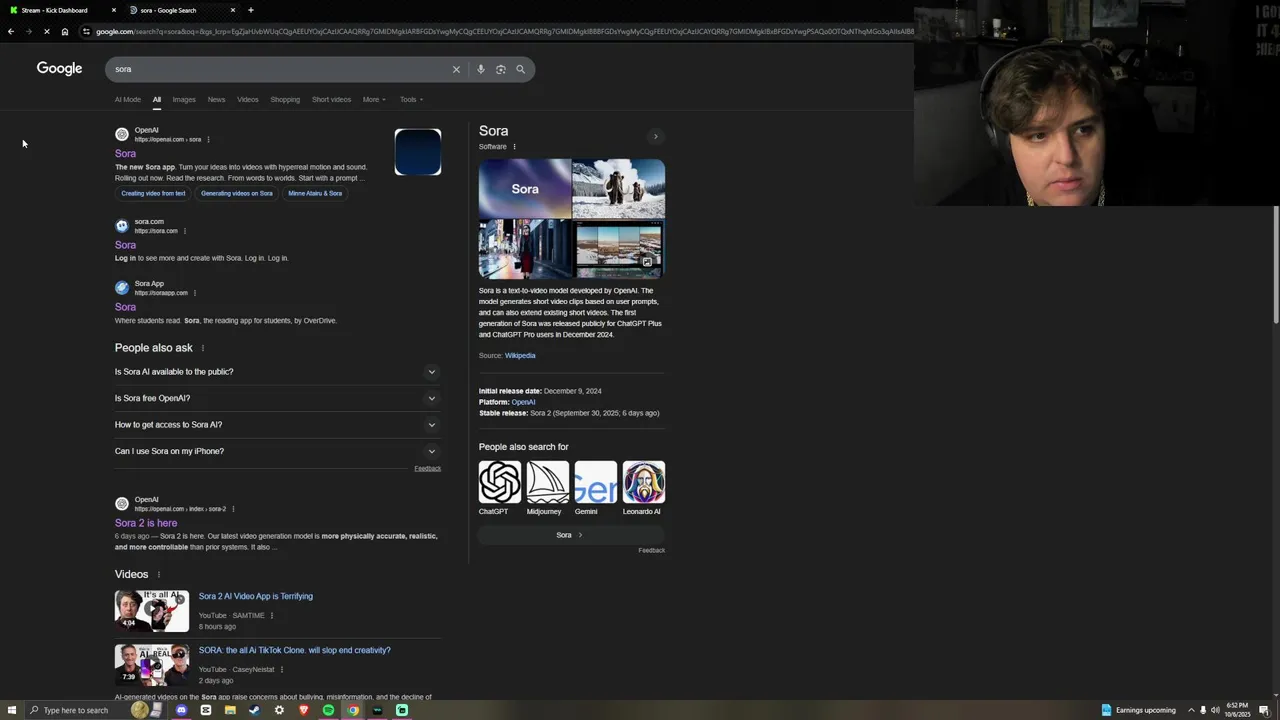Clear the search box with the X icon
Viewport: 1280px width, 720px height.
[x=456, y=69]
